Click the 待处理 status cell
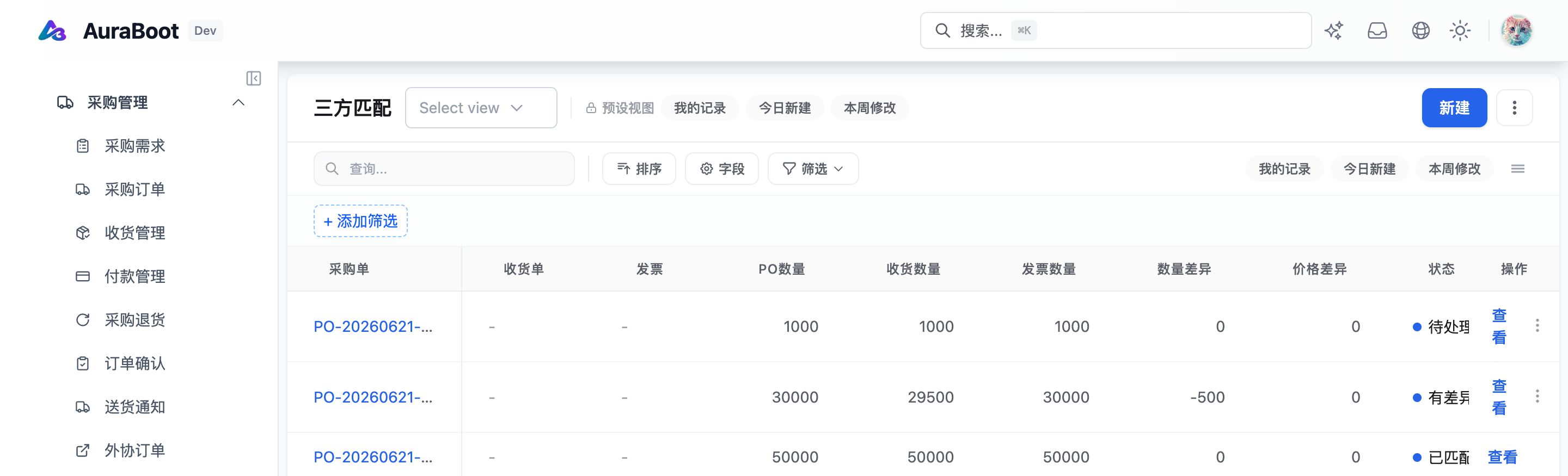Screen dimensions: 1568x476 [x=1441, y=326]
